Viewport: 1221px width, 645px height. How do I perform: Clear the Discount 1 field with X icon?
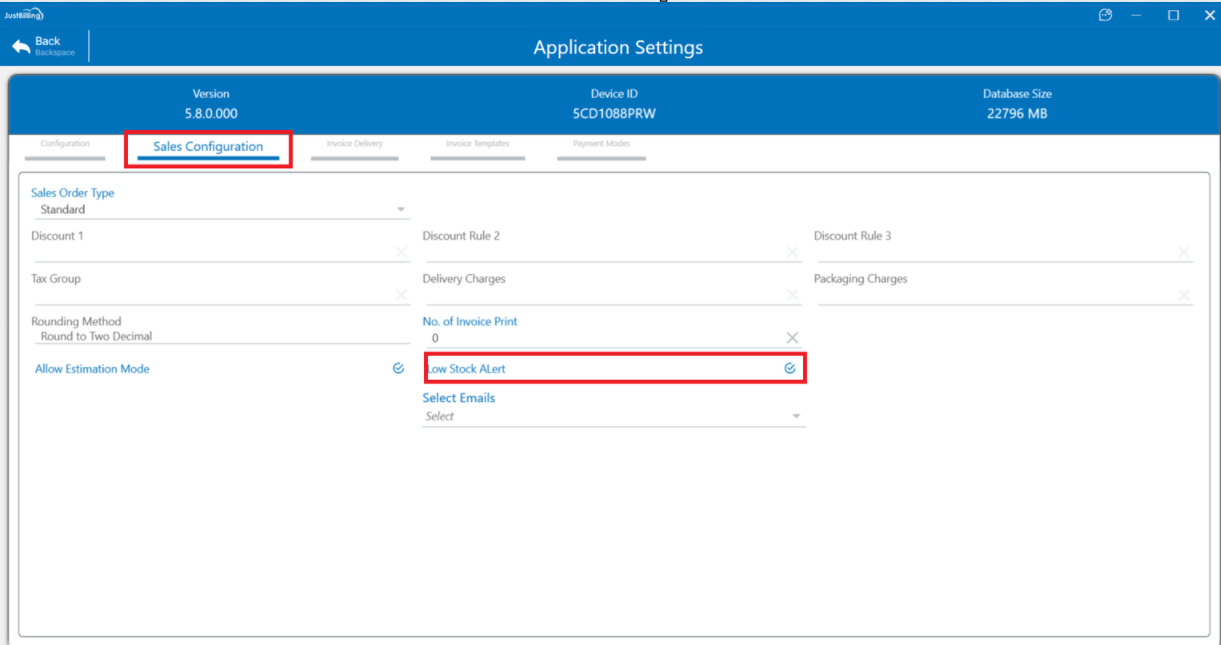[x=401, y=252]
